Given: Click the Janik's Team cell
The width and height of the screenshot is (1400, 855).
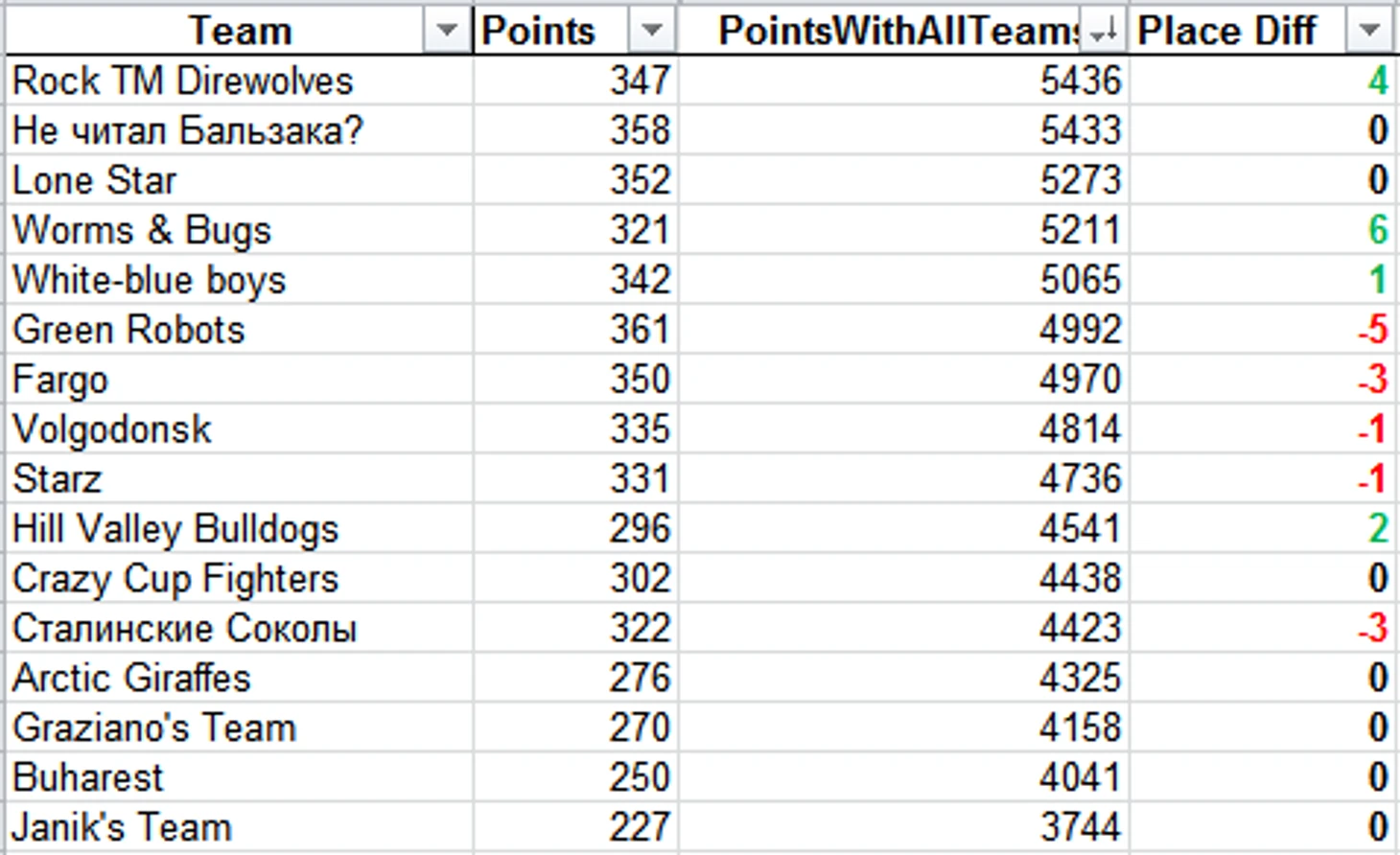Looking at the screenshot, I should 239,828.
